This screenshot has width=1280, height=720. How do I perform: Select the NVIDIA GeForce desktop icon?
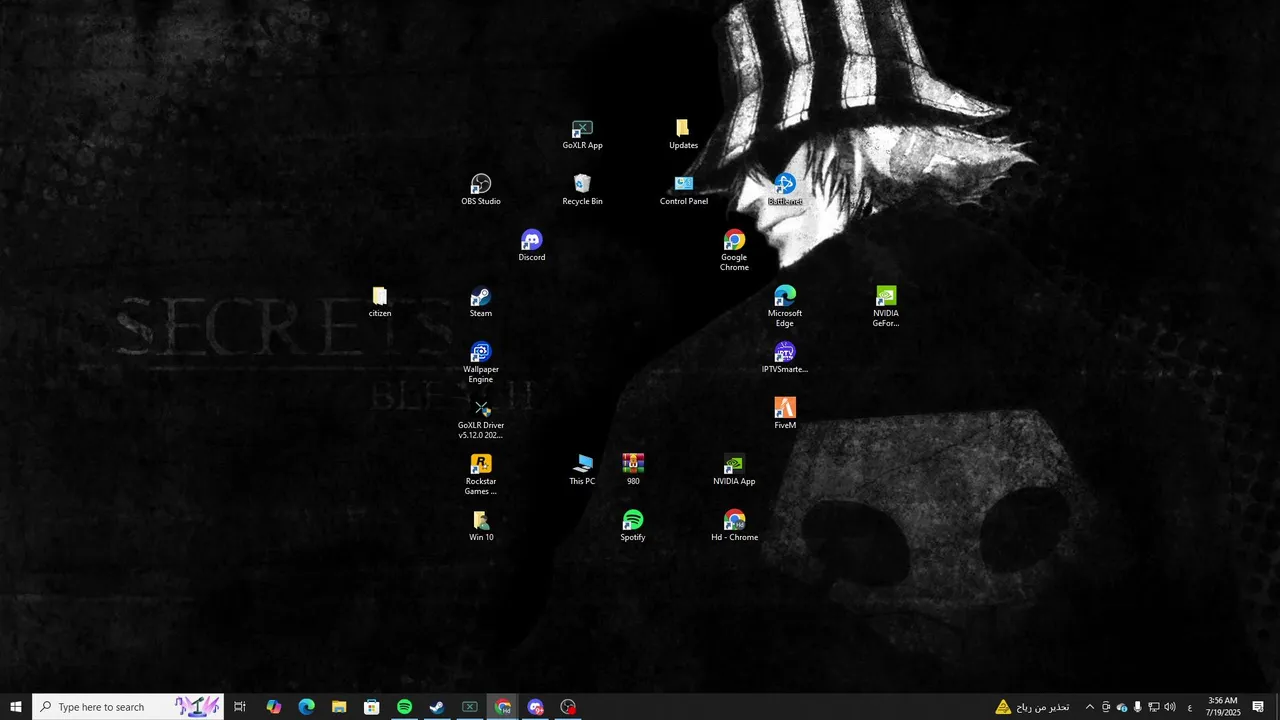coord(886,307)
